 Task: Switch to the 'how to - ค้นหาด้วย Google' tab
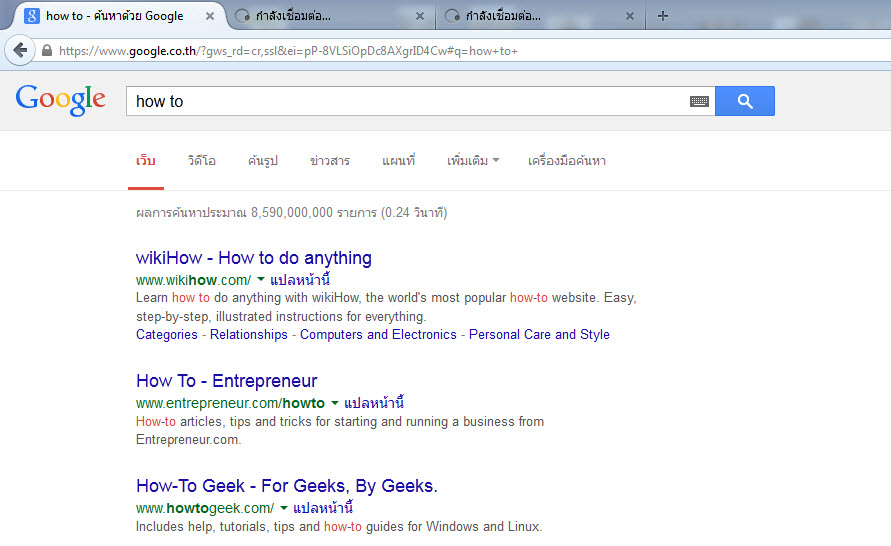coord(115,16)
